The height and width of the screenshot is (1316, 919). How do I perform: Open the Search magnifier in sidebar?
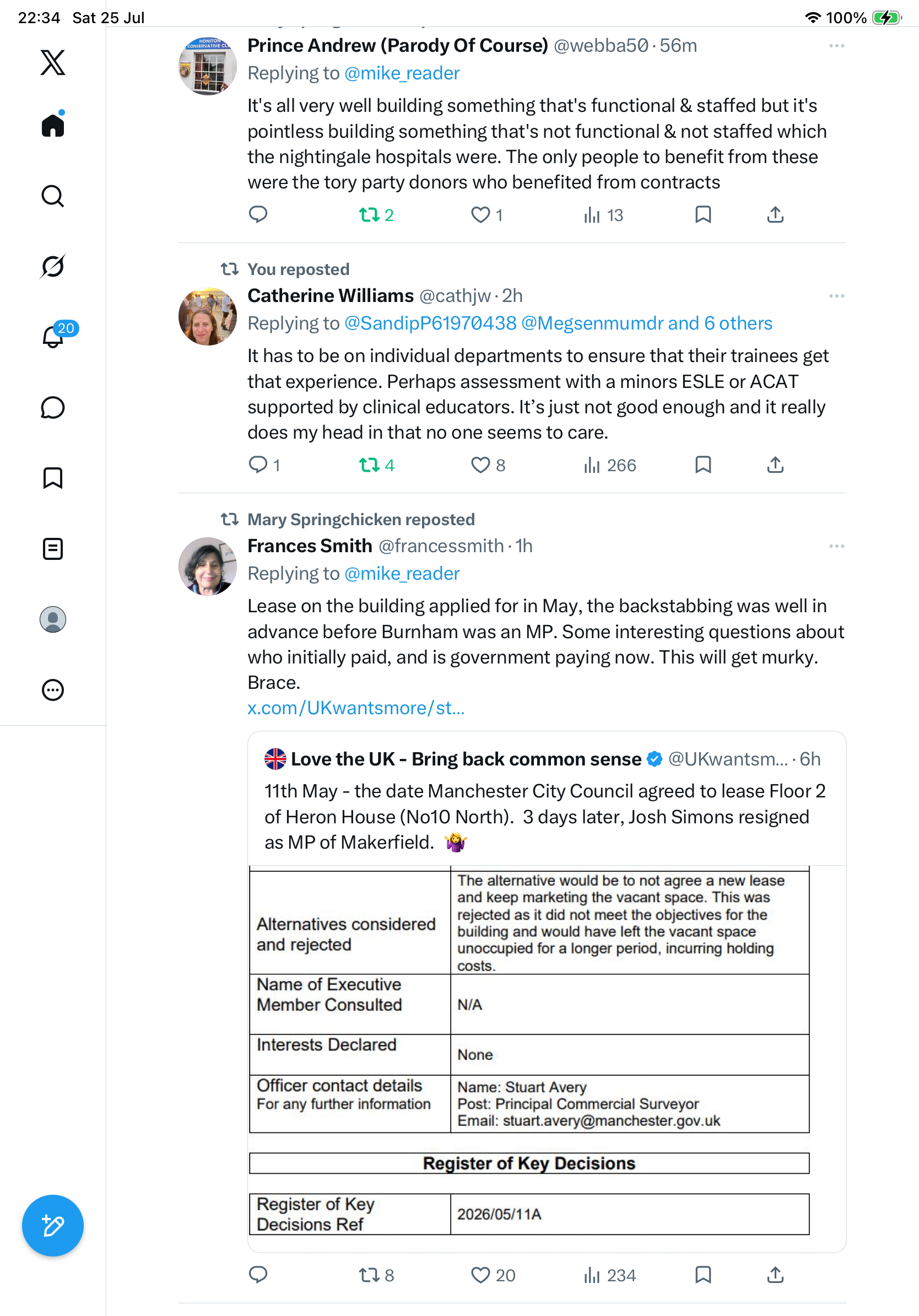[53, 196]
